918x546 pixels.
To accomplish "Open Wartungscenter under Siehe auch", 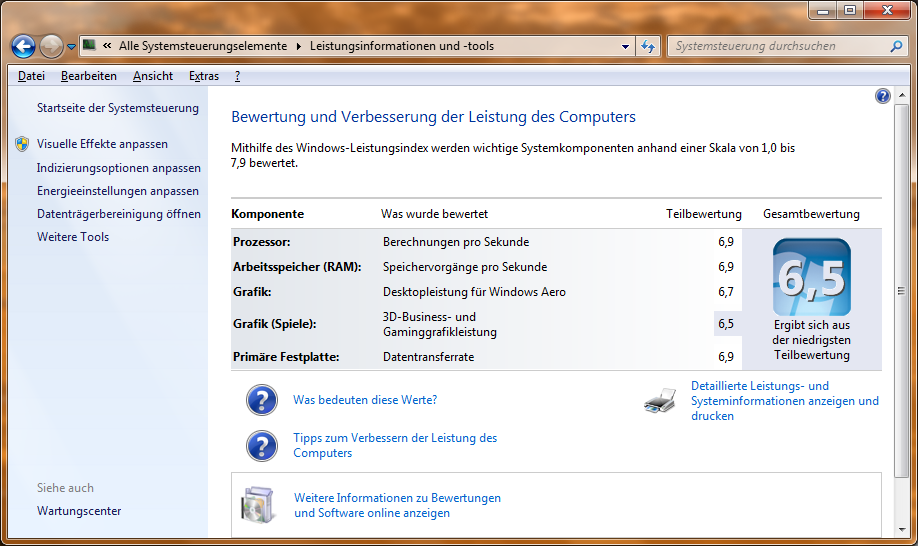I will click(79, 511).
